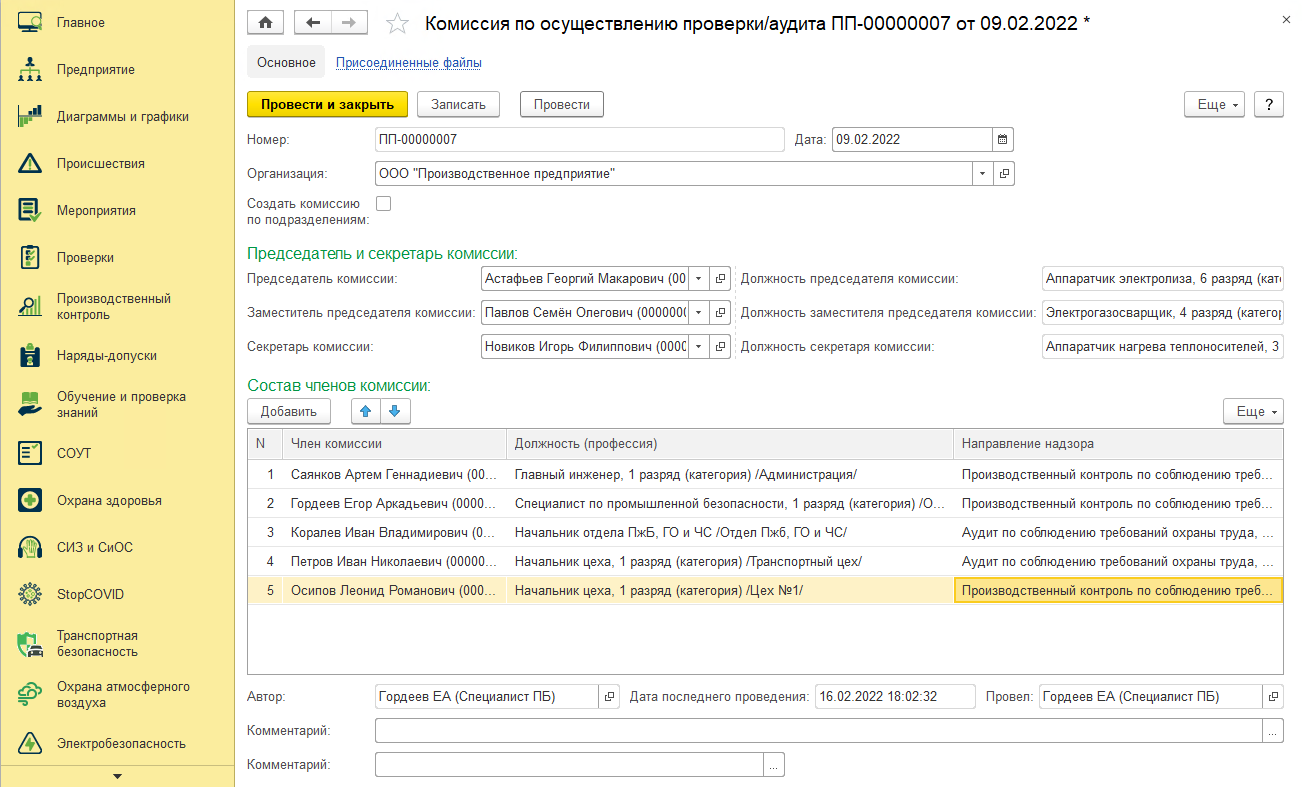1302x787 pixels.
Task: Click the first Комментарий text field
Action: pyautogui.click(x=819, y=731)
